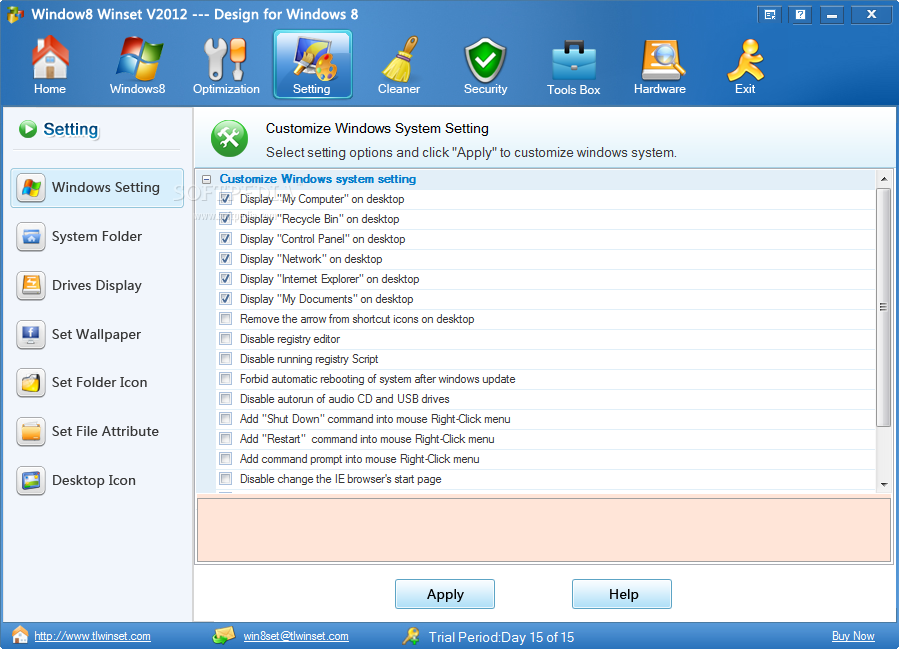Uncheck Display "Internet Explorer" on desktop
The height and width of the screenshot is (649, 899).
[226, 279]
